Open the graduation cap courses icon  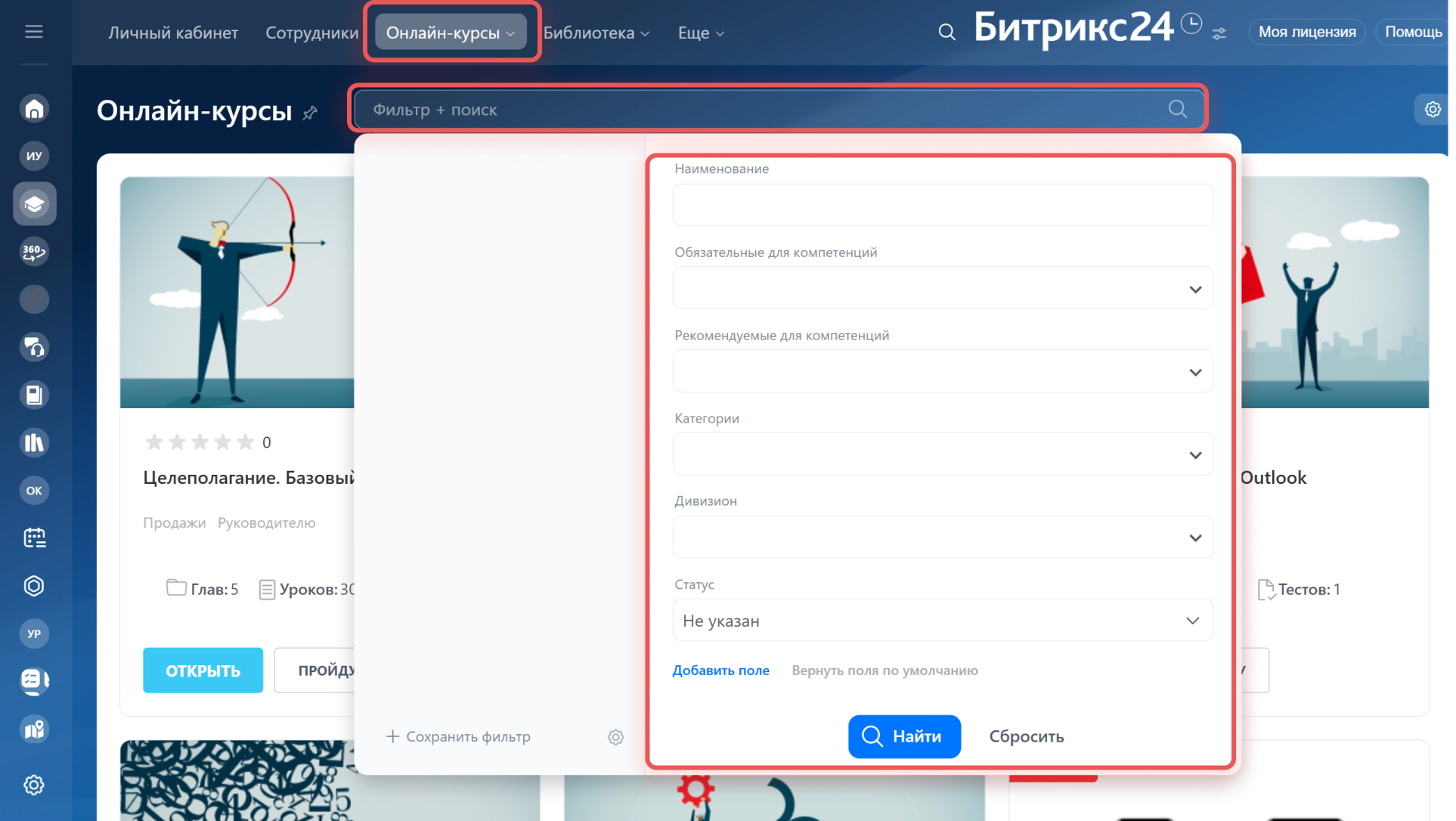tap(34, 204)
